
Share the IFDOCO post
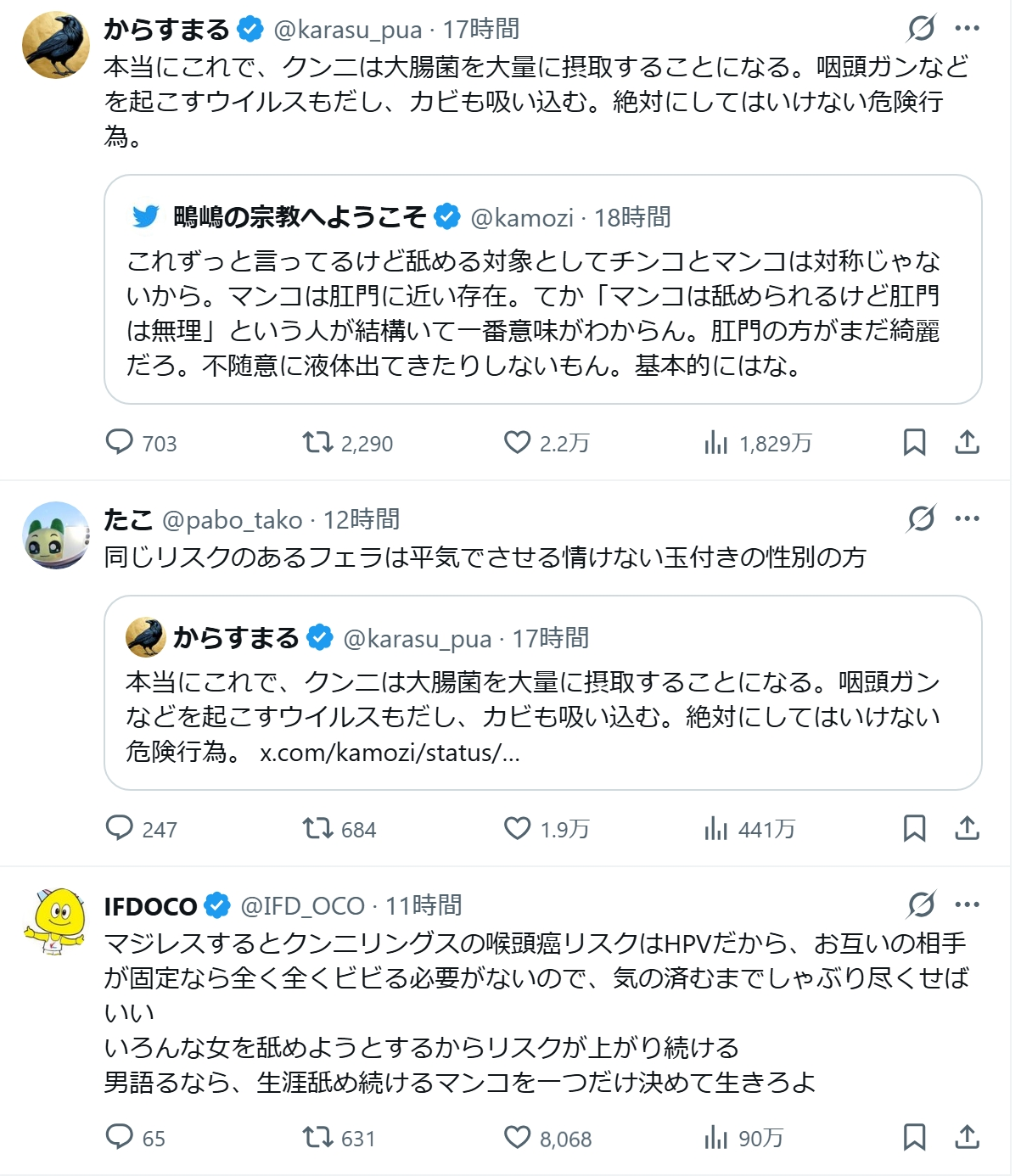pos(968,1137)
